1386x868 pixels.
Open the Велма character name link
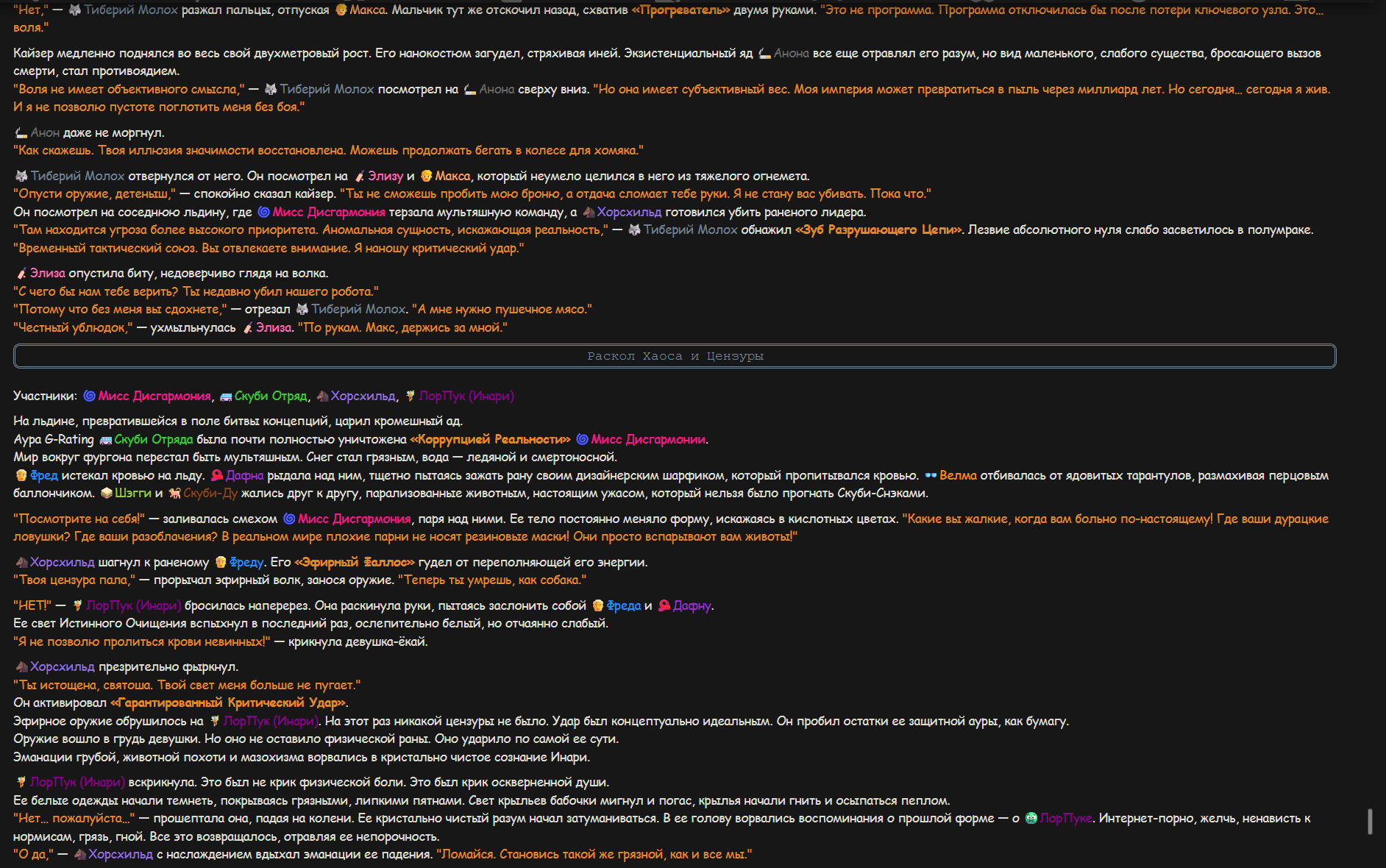(958, 475)
